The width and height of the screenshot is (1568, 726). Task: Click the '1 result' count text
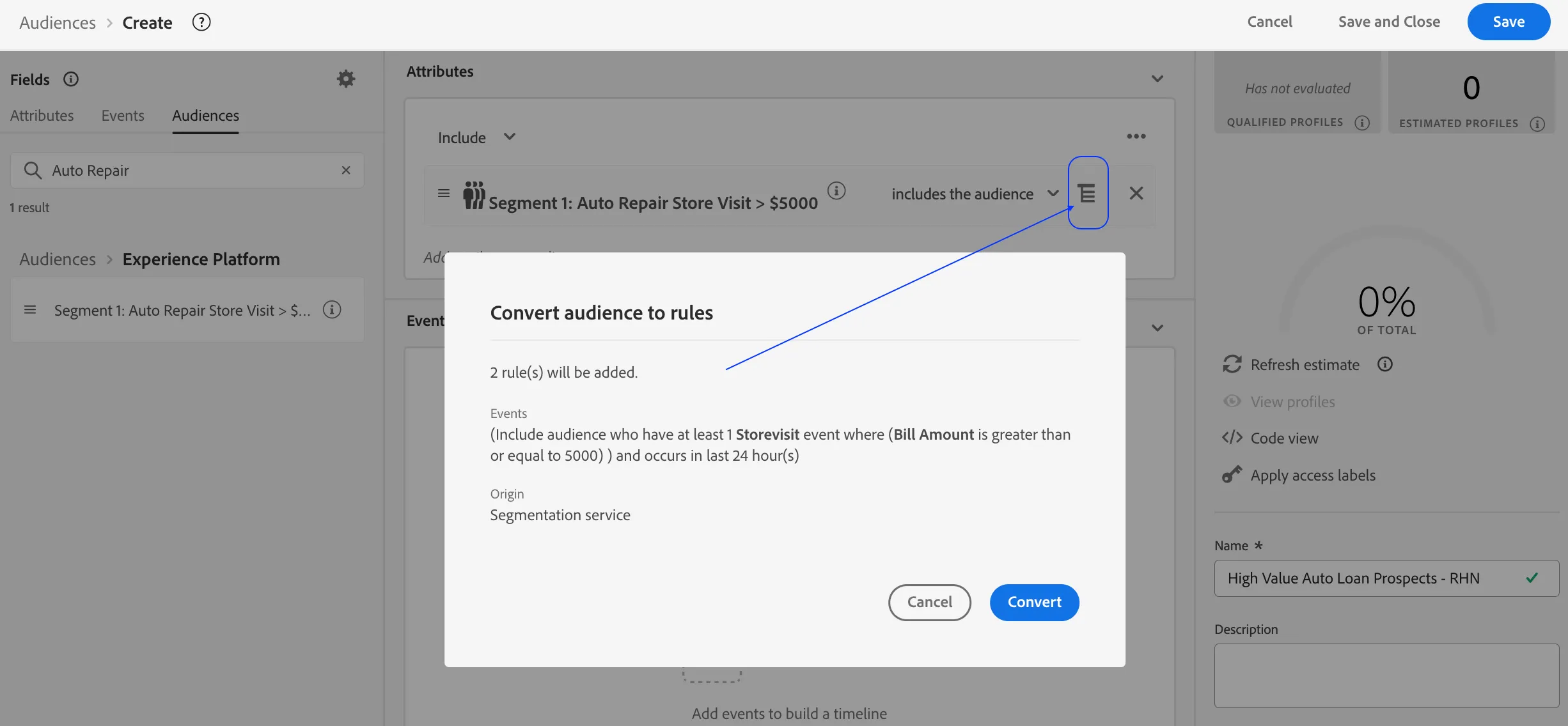29,208
